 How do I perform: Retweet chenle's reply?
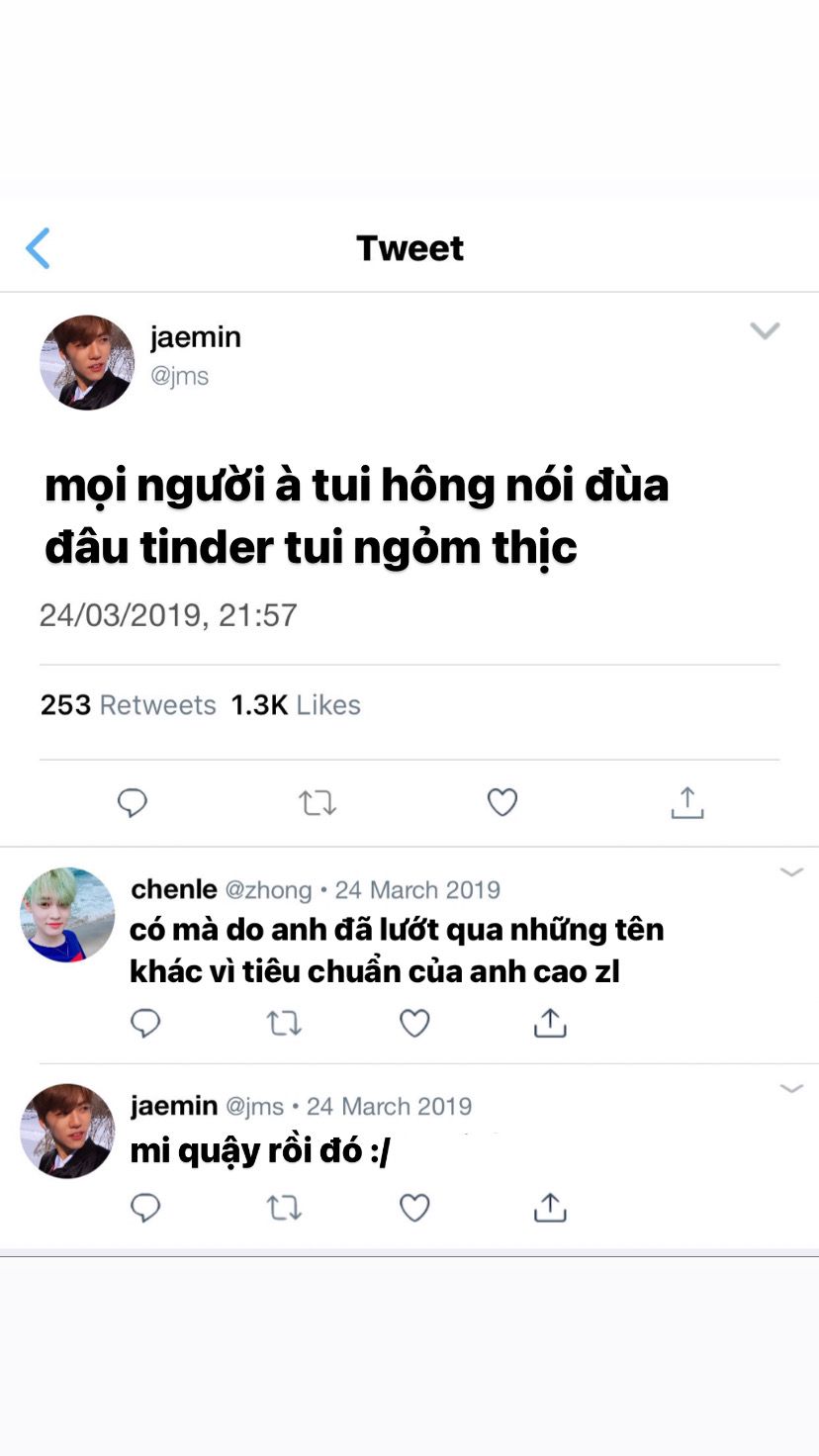click(284, 1023)
